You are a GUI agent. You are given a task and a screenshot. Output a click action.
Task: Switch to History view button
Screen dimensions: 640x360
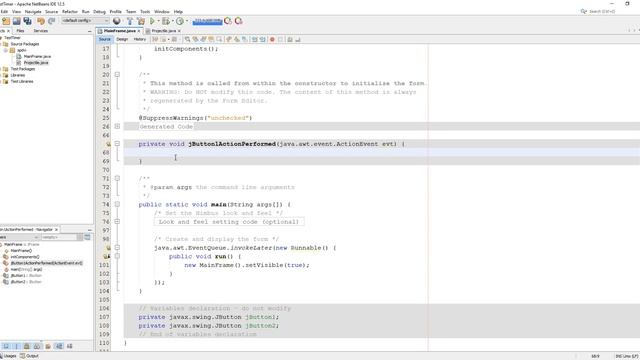tap(140, 39)
